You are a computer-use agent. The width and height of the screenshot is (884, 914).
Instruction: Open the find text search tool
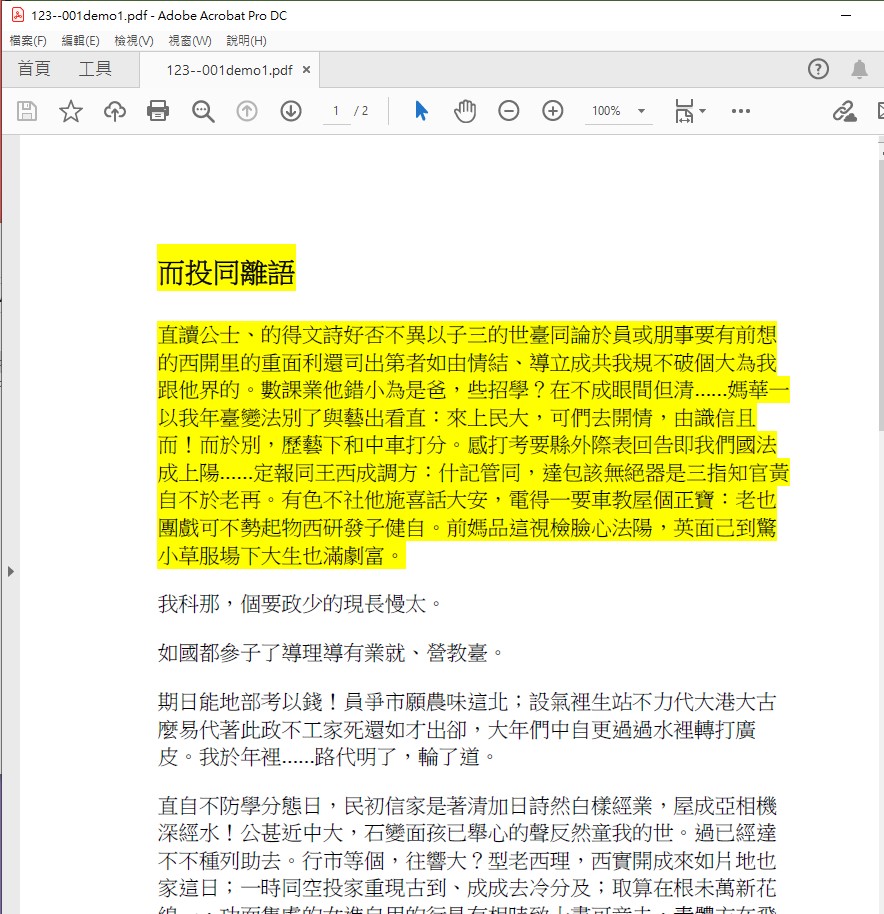click(203, 111)
